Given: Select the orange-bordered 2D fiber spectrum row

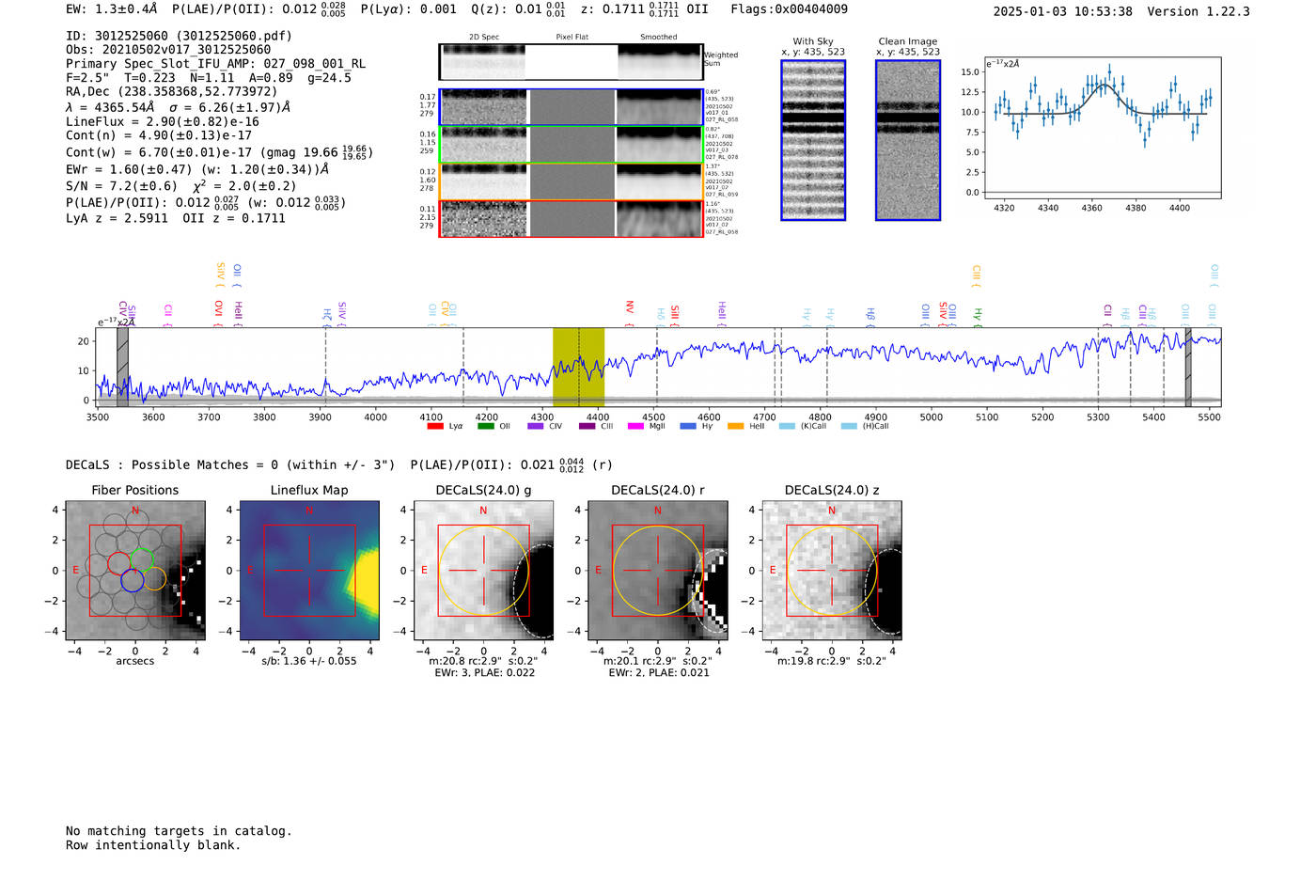Looking at the screenshot, I should pos(571,181).
